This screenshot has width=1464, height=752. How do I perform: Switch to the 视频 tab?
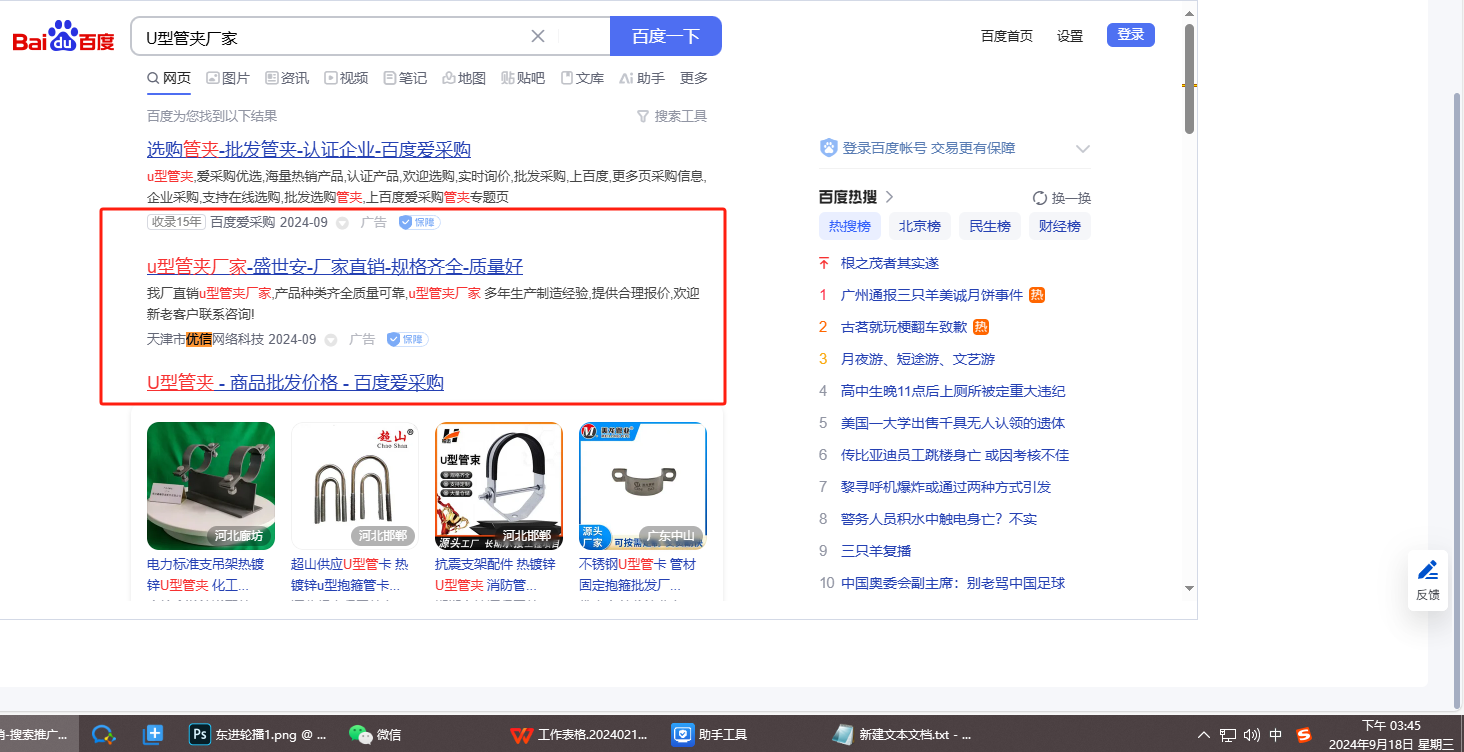point(346,78)
